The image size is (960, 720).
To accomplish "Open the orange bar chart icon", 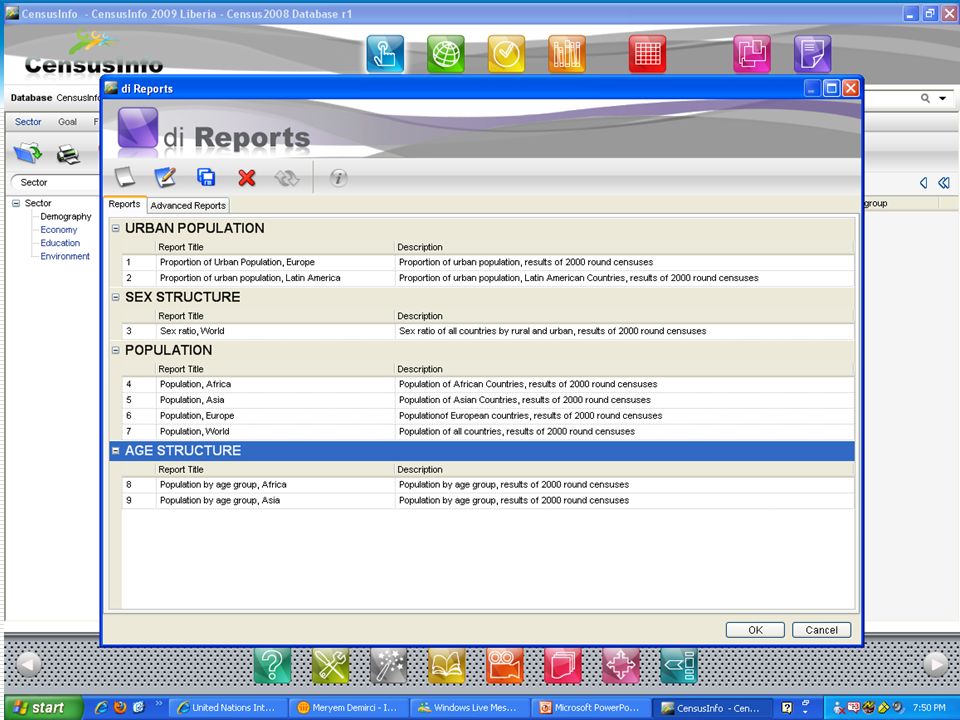I will [567, 54].
